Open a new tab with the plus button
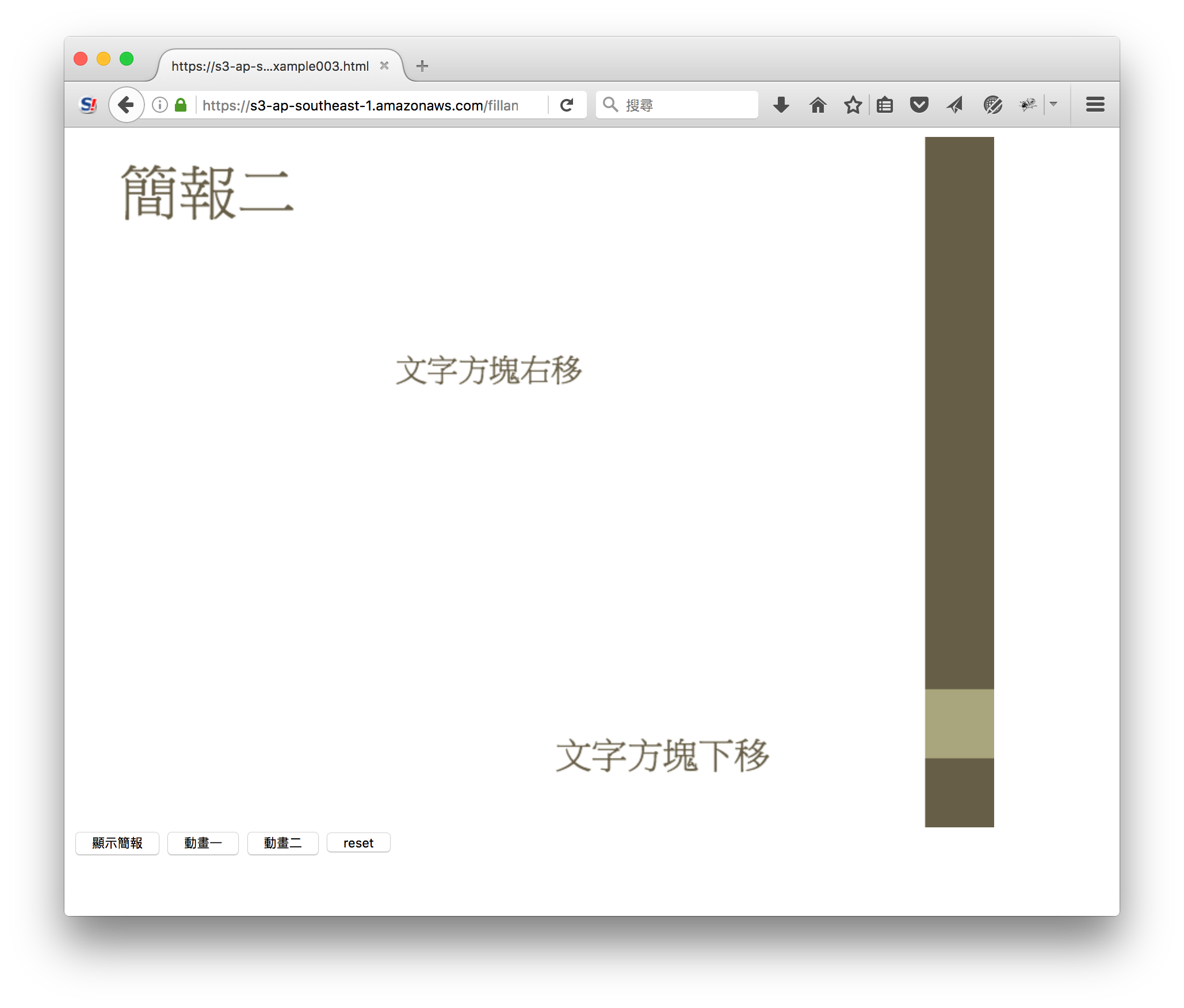 [422, 66]
